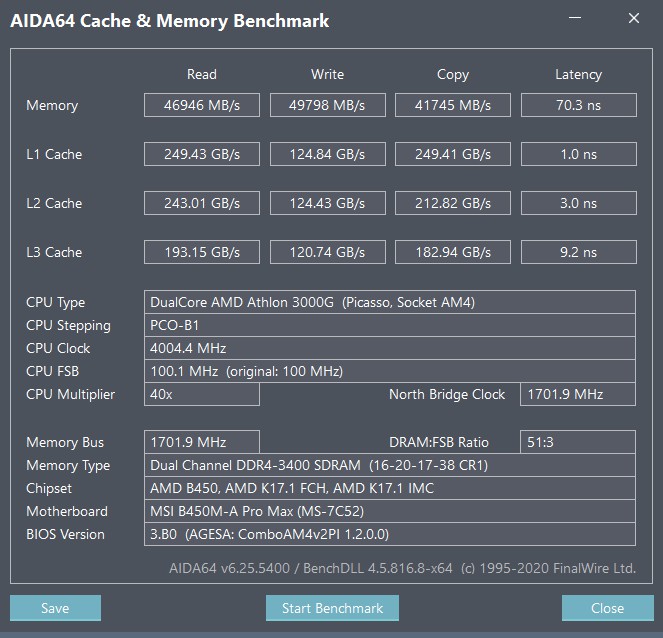The image size is (663, 638).
Task: Click the CPU Type field
Action: (x=390, y=302)
